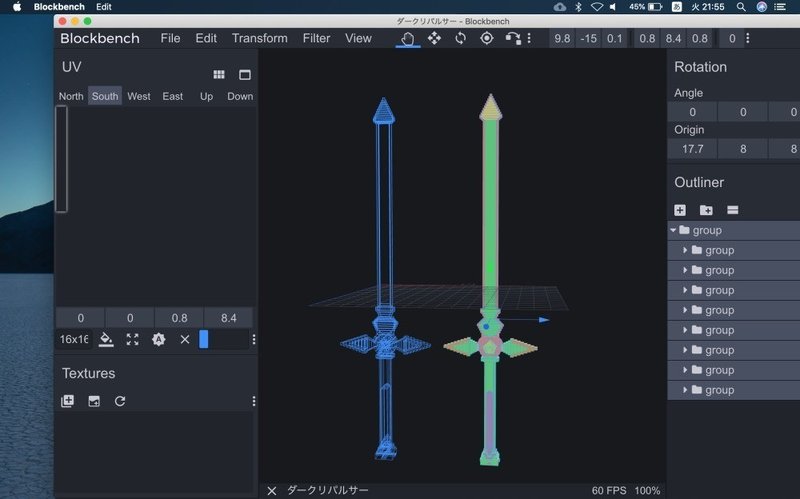Add a cube with the Outliner plus icon
This screenshot has height=499, width=800.
(x=680, y=210)
